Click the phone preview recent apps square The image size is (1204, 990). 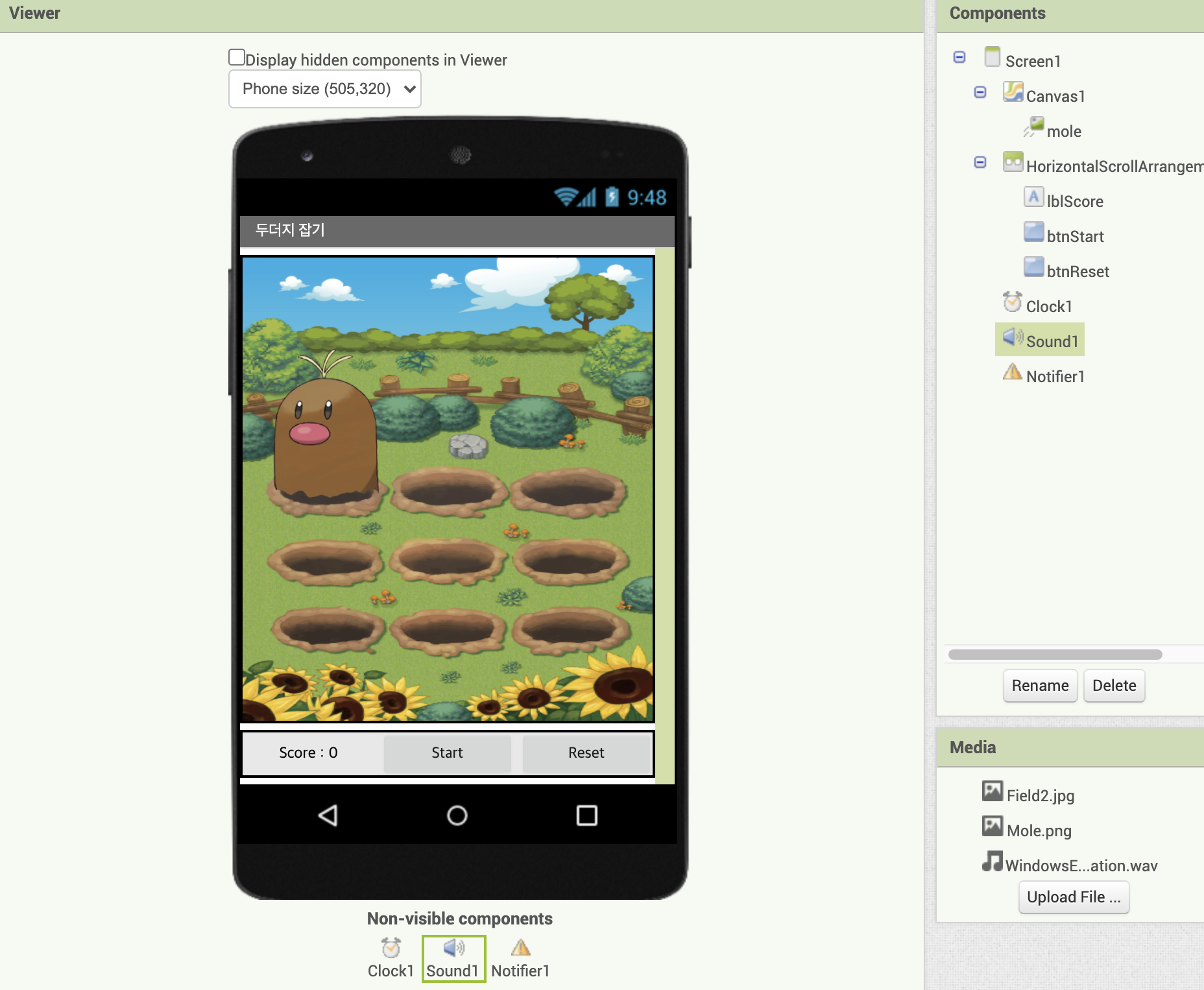coord(587,815)
